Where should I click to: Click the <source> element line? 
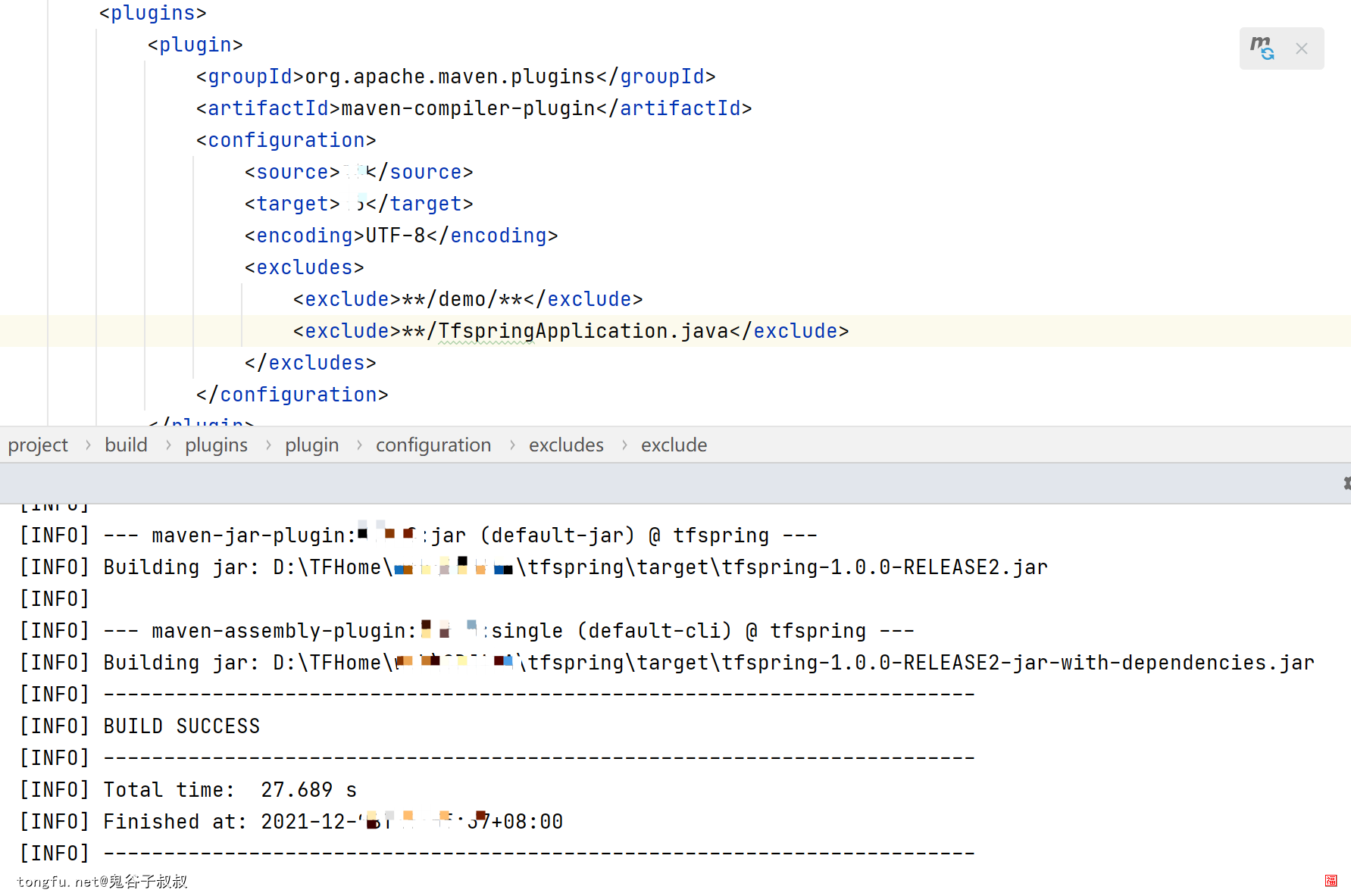coord(358,172)
